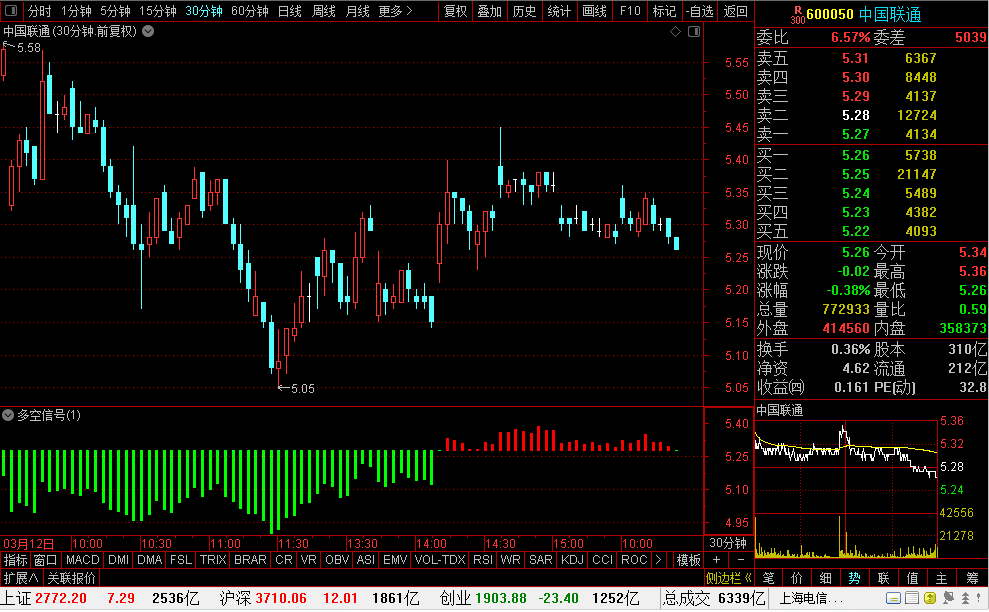Viewport: 989px width, 612px height.
Task: Open the 值 value tab
Action: (913, 578)
